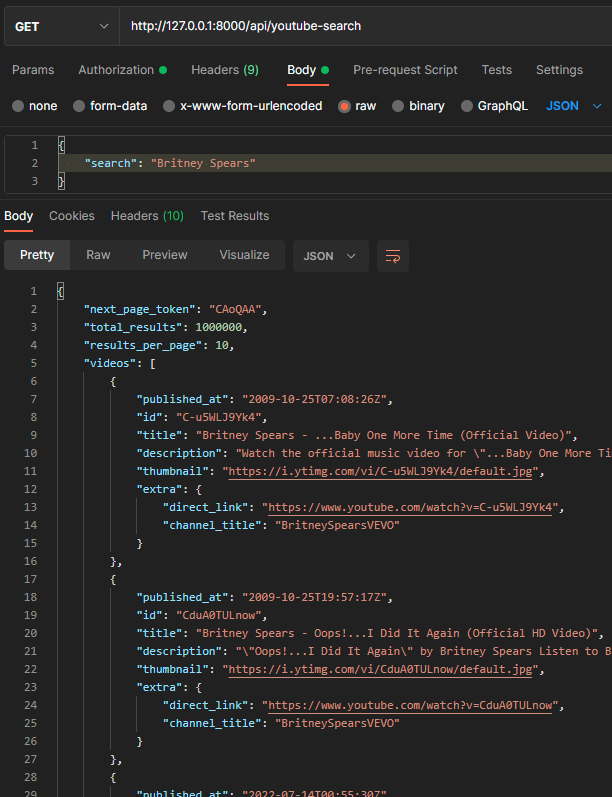Open the response Cookies tab
This screenshot has width=612, height=797.
tap(72, 216)
